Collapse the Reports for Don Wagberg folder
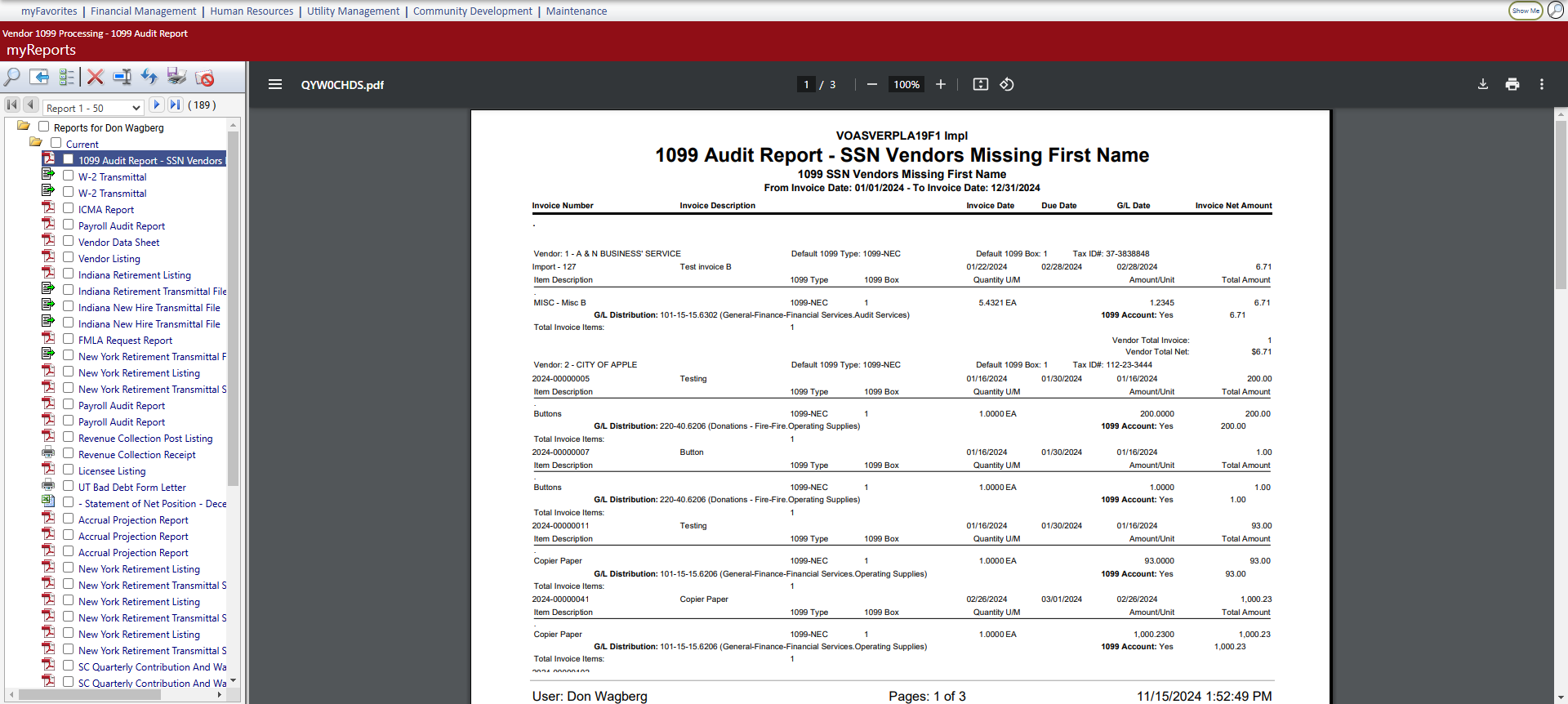 point(24,126)
